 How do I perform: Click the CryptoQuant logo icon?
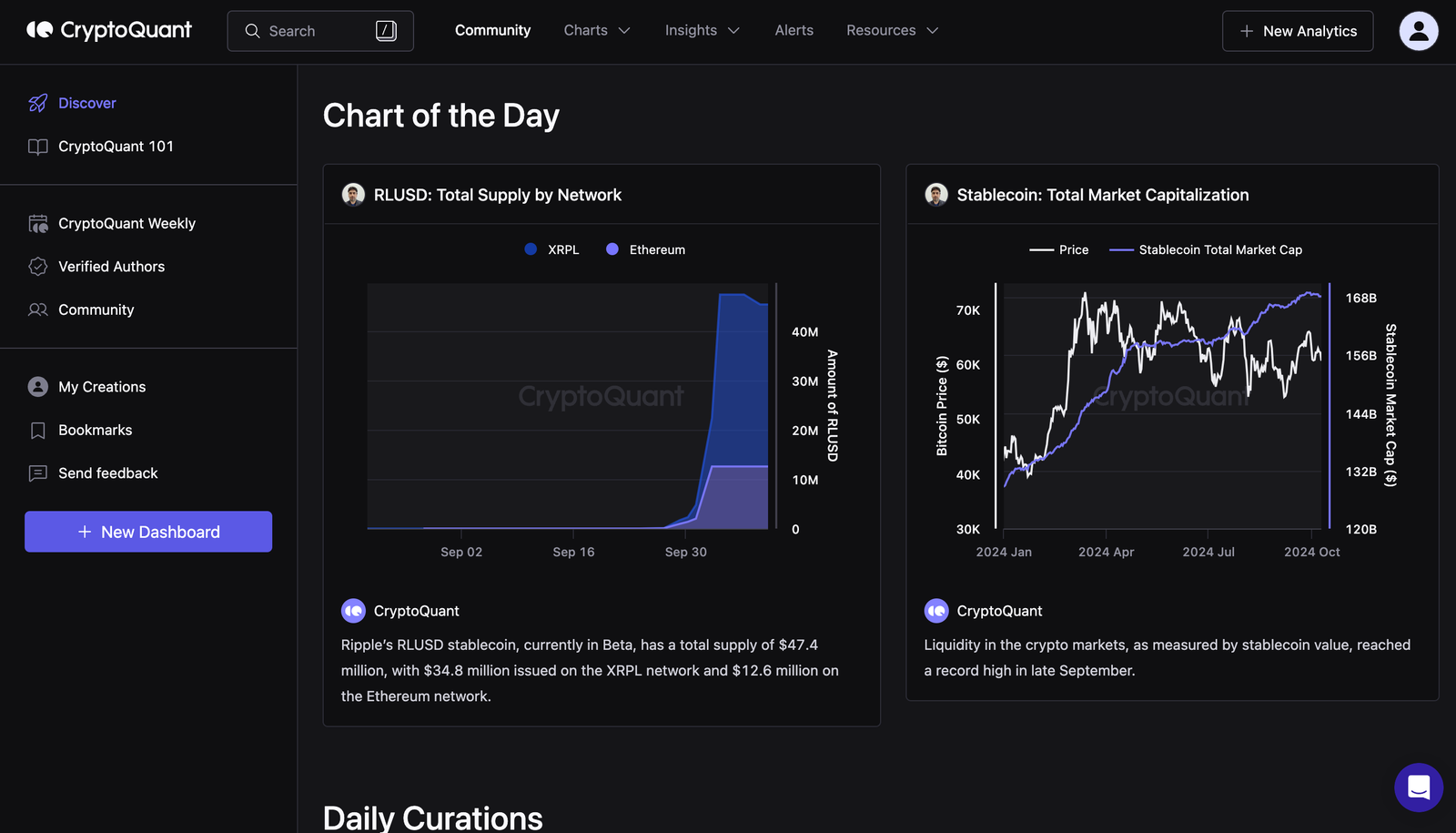pos(40,30)
